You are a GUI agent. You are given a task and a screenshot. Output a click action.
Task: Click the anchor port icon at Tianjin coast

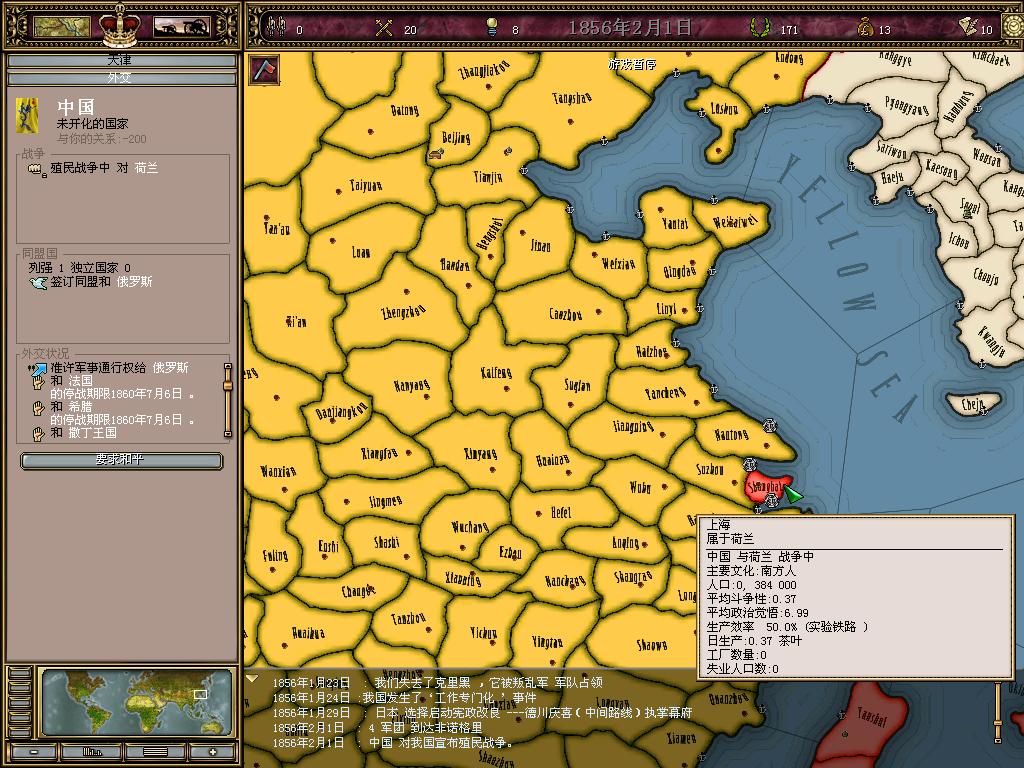524,170
